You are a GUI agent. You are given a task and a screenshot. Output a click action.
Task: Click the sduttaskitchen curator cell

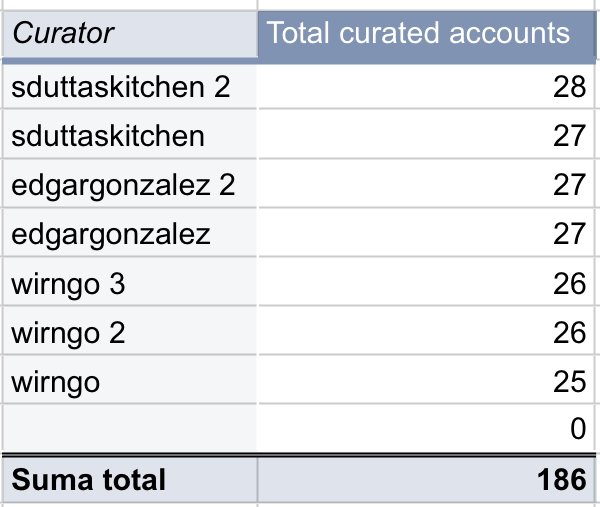(130, 134)
